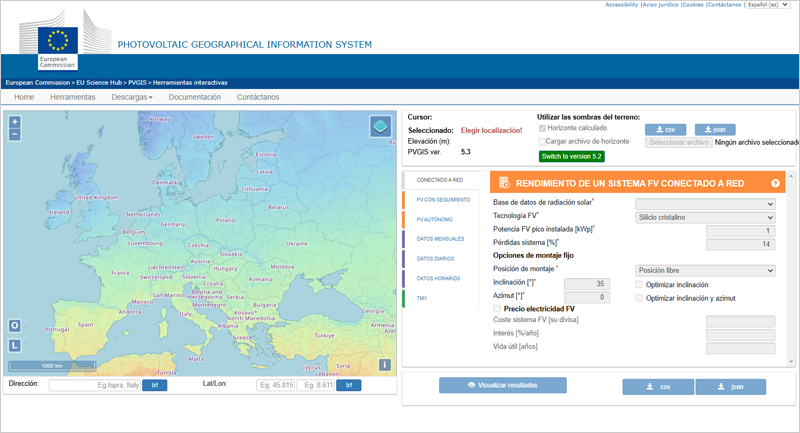Open Base de datos de radiación solar dropdown

(705, 204)
